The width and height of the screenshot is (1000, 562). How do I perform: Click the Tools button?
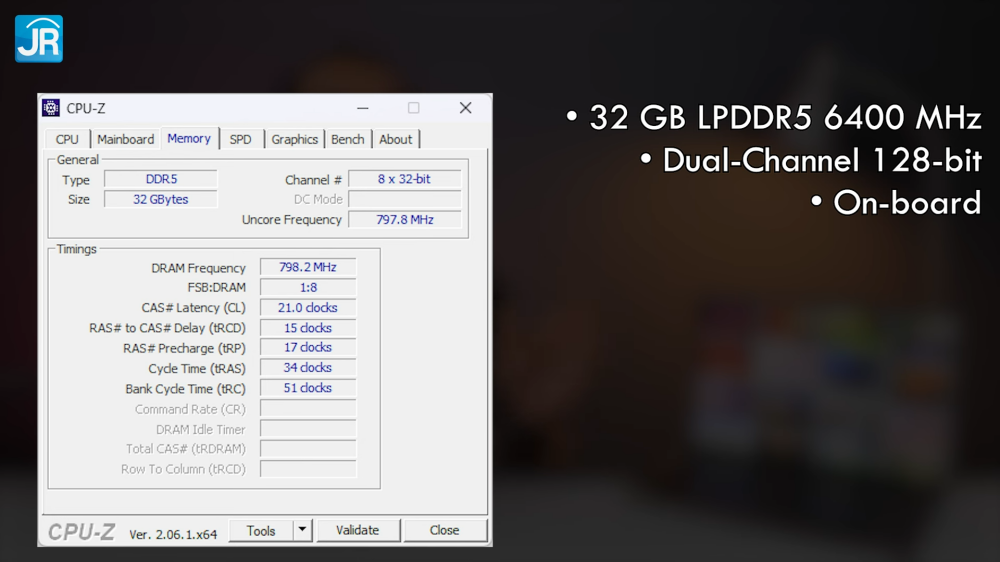pos(261,531)
